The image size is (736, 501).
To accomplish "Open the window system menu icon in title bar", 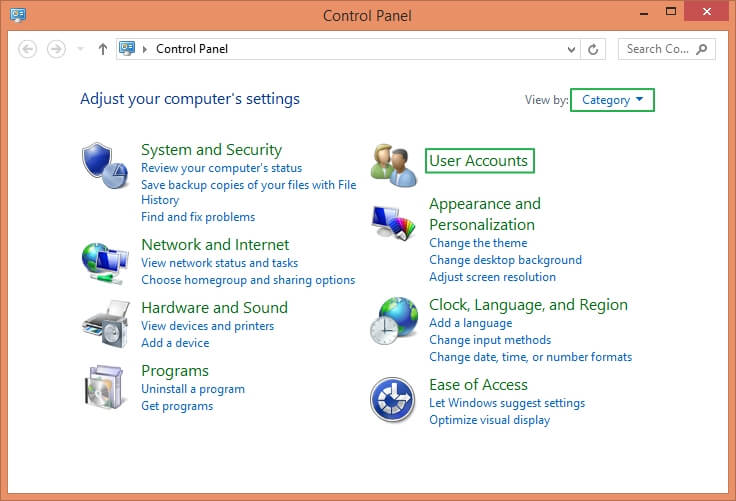I will [x=18, y=15].
